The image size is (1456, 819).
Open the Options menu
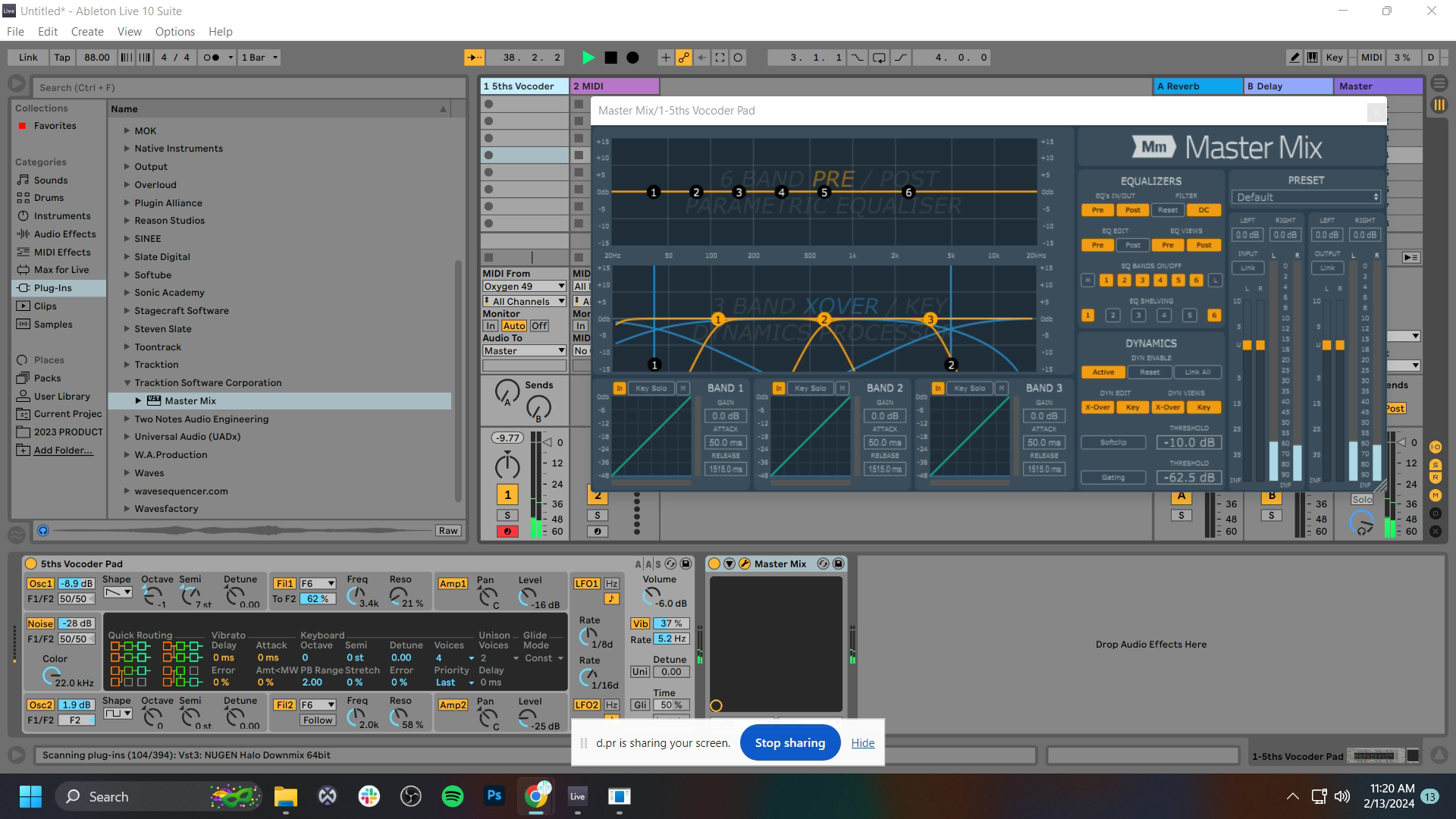174,32
